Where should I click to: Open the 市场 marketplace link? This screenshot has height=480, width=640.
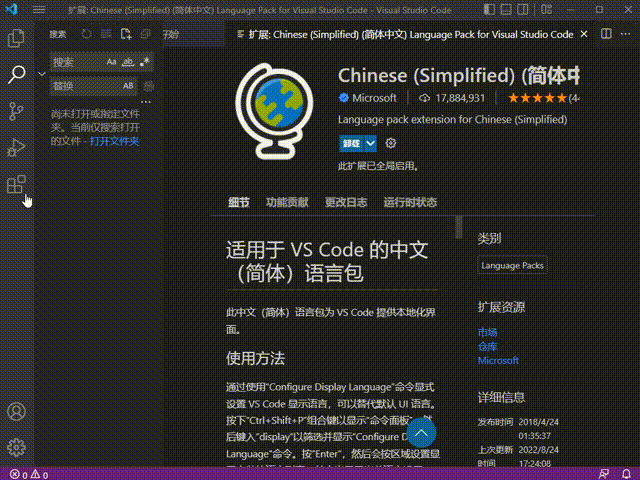[x=487, y=332]
